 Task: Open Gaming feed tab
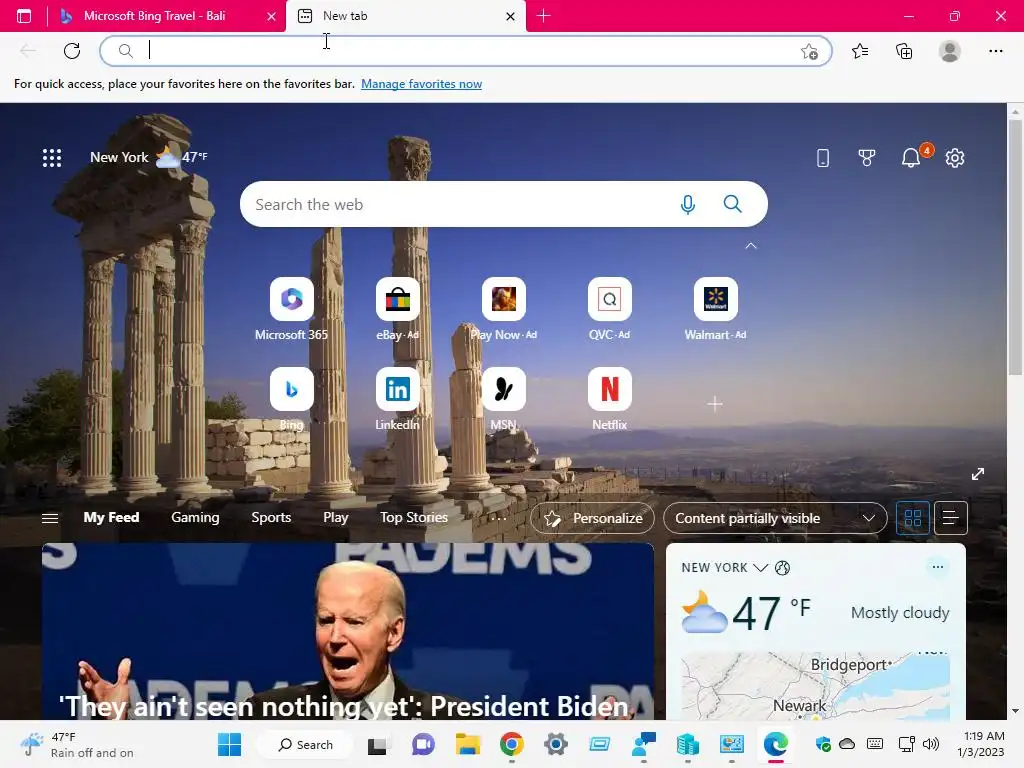[195, 517]
